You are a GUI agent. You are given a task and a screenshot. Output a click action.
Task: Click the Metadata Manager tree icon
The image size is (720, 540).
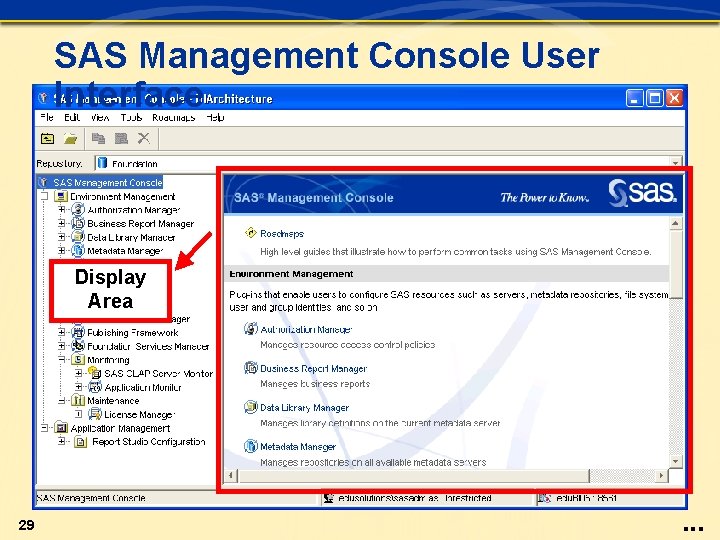(x=79, y=250)
